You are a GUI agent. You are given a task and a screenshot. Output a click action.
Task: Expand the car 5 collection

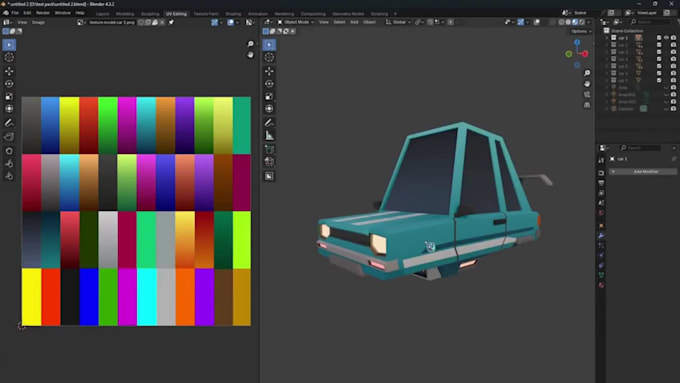click(x=607, y=66)
